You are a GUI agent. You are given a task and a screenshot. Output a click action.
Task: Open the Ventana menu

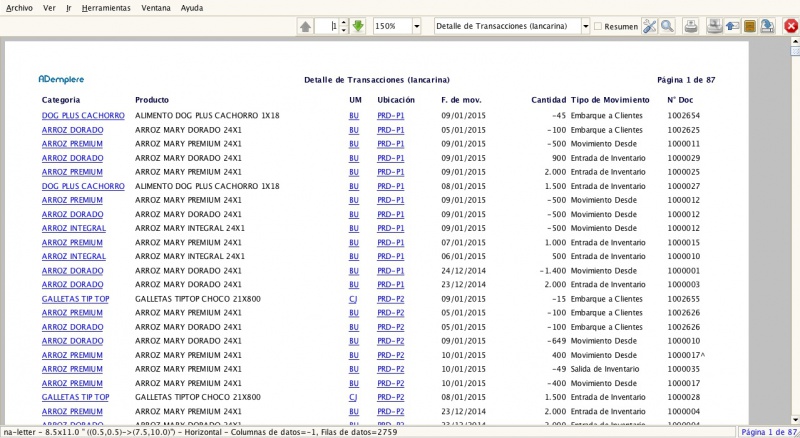(x=156, y=8)
